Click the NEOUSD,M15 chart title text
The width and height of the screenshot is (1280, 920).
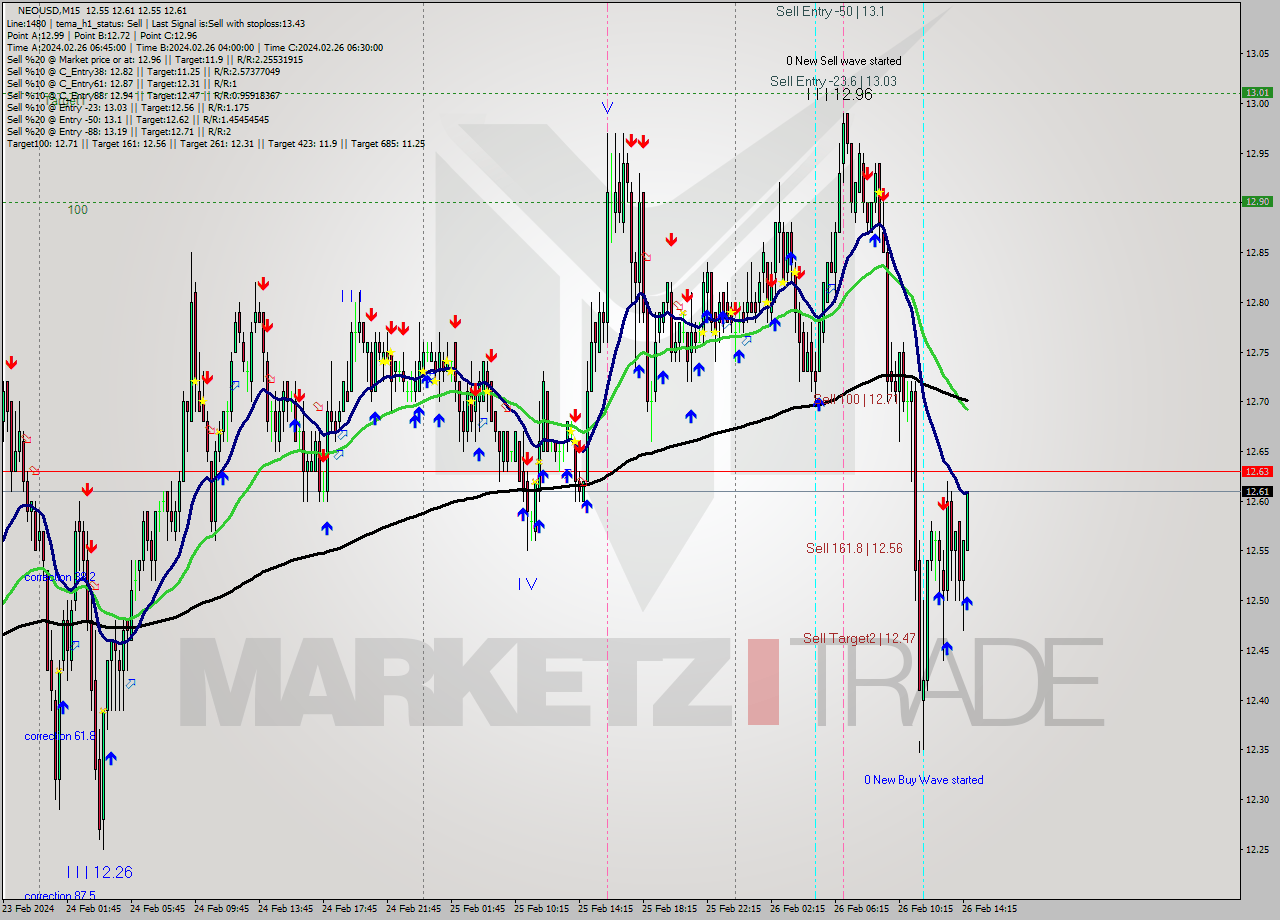[49, 9]
